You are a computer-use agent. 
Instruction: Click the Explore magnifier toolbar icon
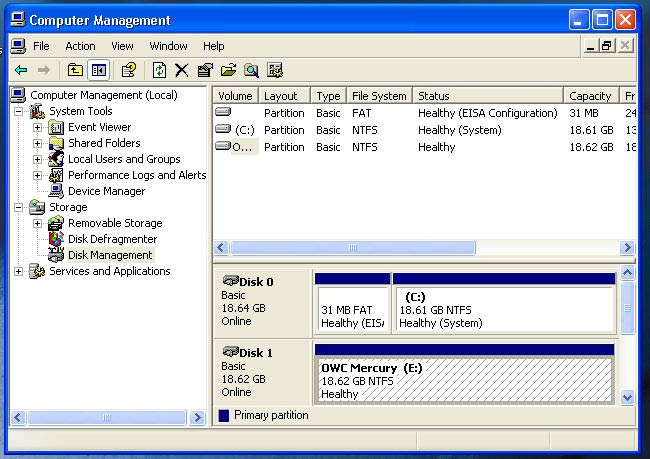tap(251, 70)
